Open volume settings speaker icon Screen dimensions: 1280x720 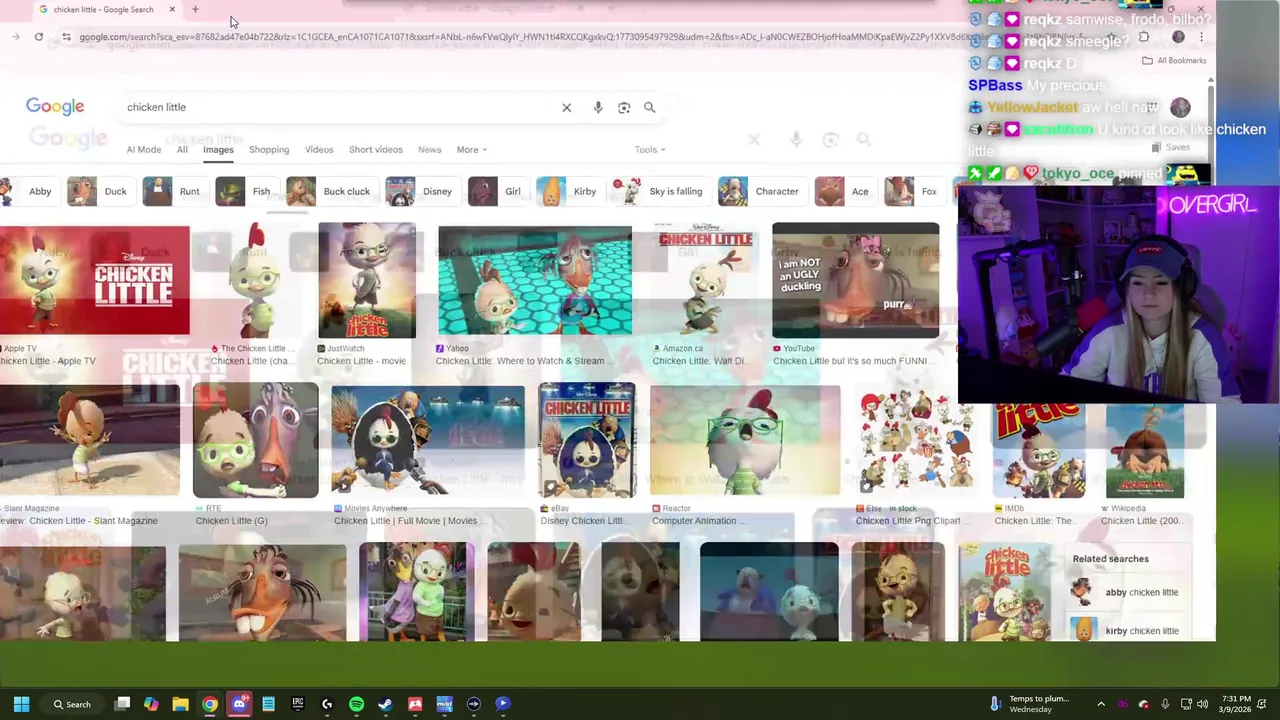(x=1203, y=704)
